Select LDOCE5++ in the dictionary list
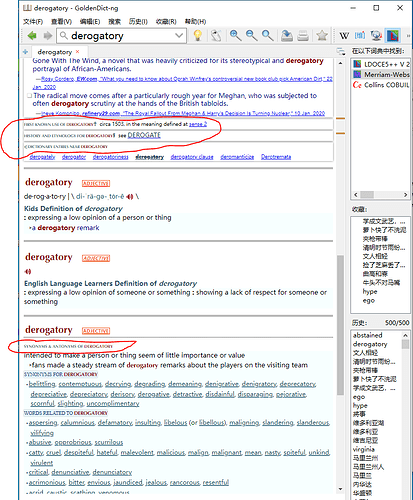Image resolution: width=413 pixels, height=500 pixels. (x=381, y=64)
